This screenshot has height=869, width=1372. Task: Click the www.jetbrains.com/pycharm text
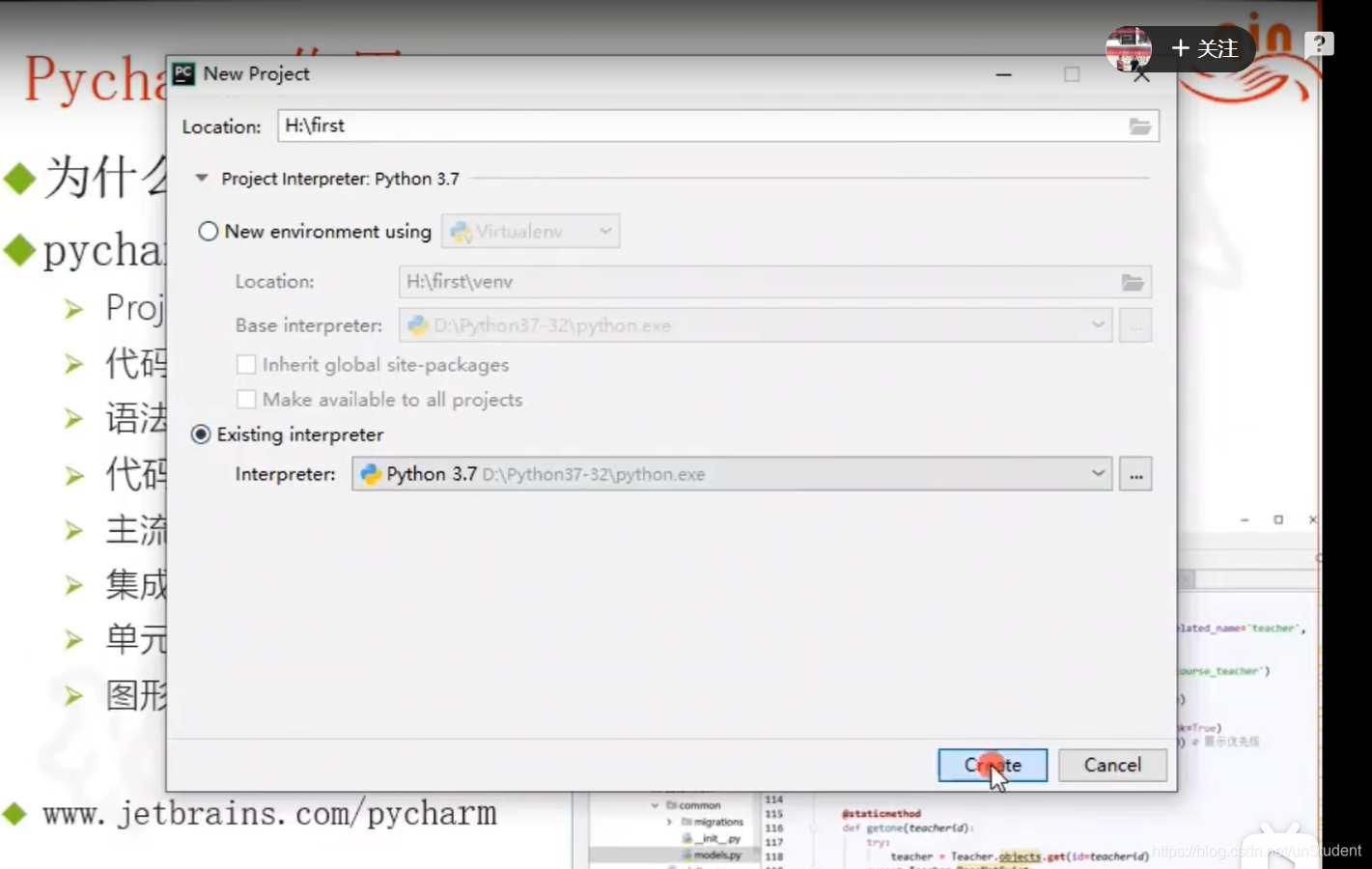tap(269, 813)
